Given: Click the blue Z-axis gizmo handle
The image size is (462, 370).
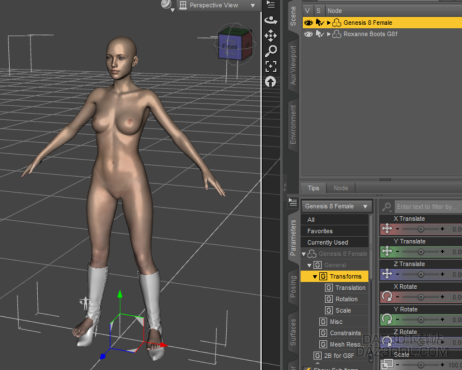Looking at the screenshot, I should [103, 357].
